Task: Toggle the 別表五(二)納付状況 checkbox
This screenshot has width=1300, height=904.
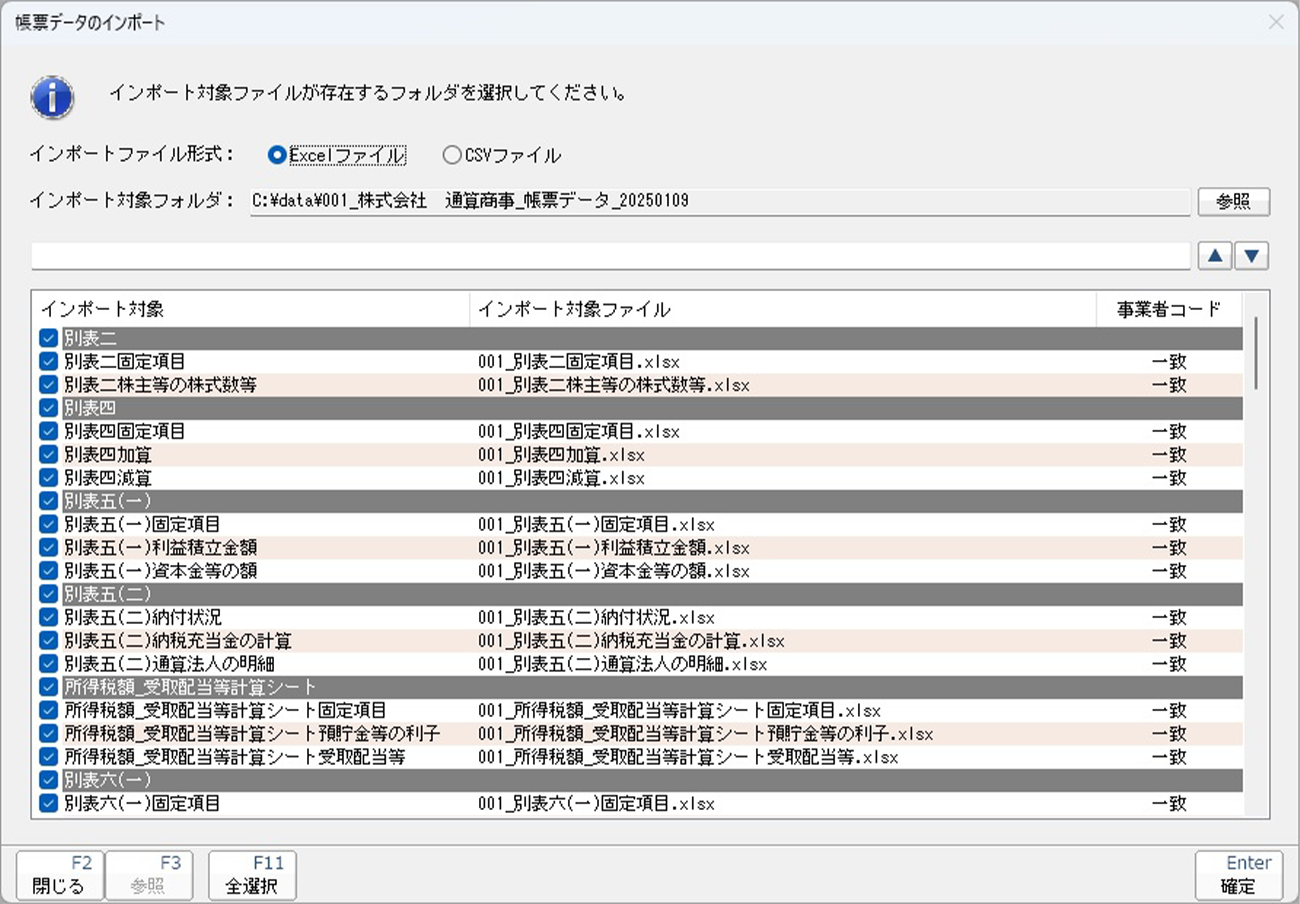Action: click(48, 617)
